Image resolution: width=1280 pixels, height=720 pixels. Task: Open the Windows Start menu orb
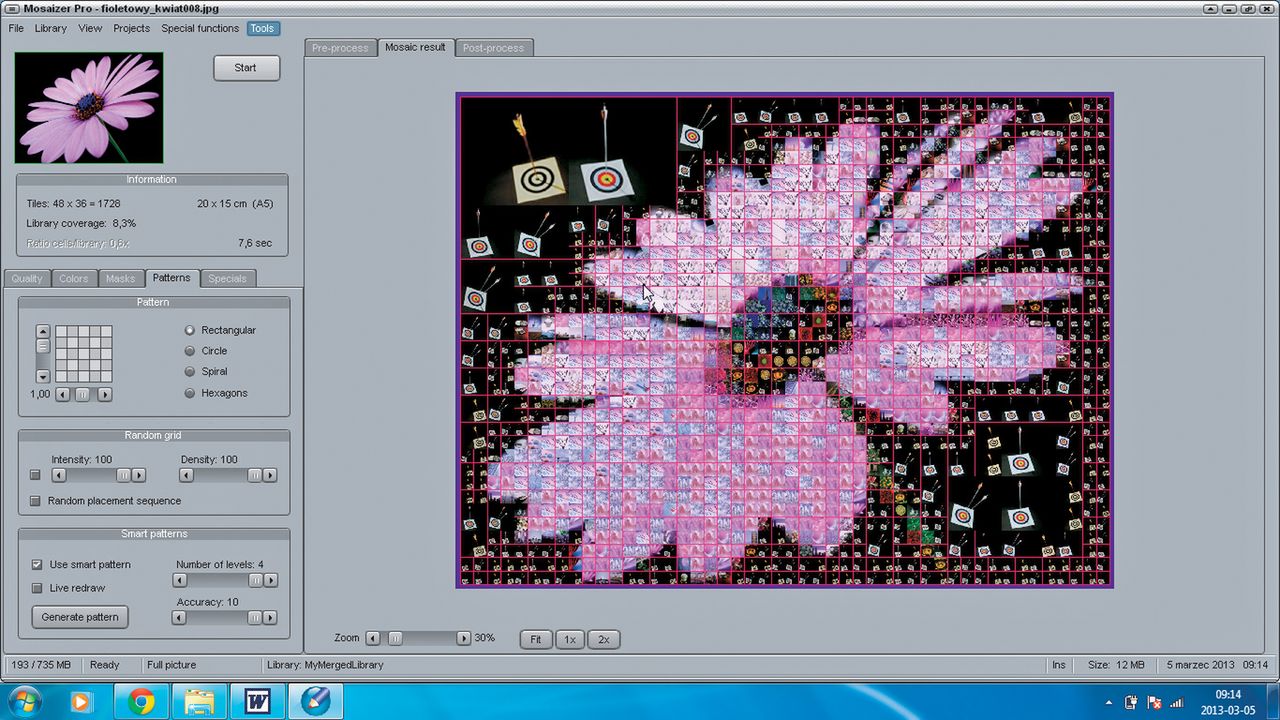tap(23, 702)
